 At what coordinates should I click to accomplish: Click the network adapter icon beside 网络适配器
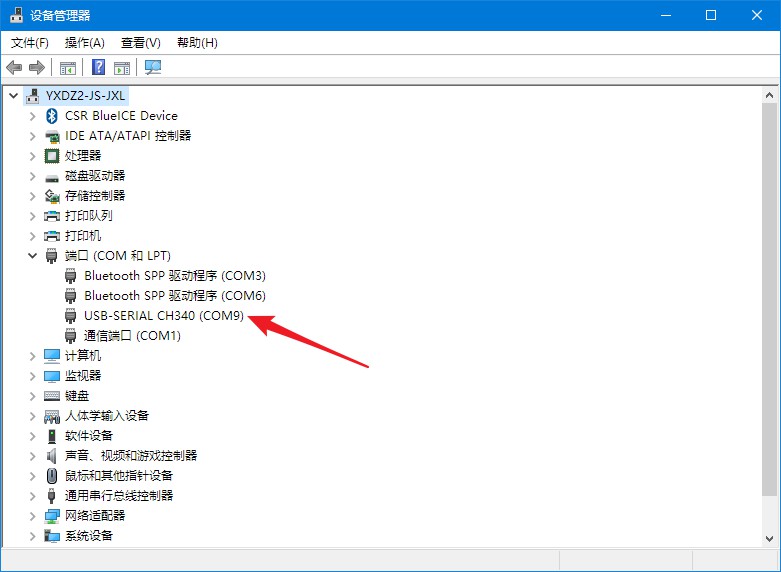[52, 516]
